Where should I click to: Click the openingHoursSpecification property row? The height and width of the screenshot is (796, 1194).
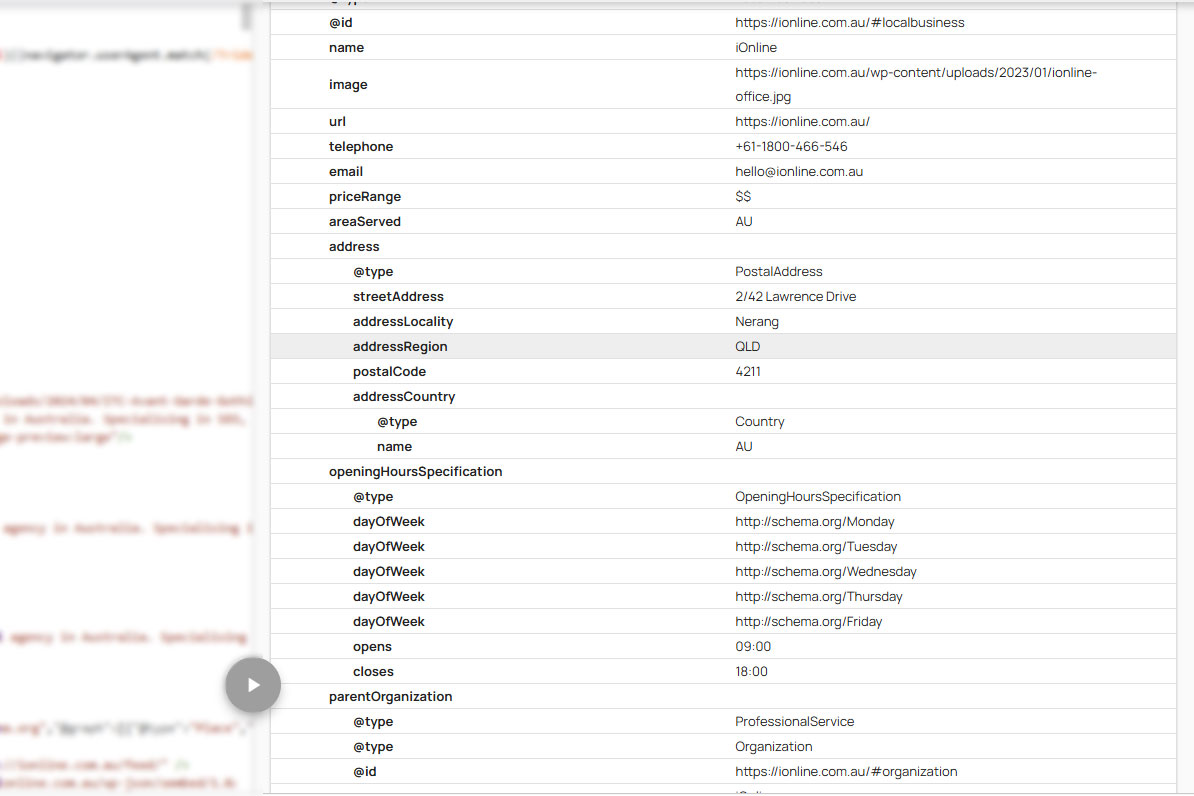[x=723, y=472]
